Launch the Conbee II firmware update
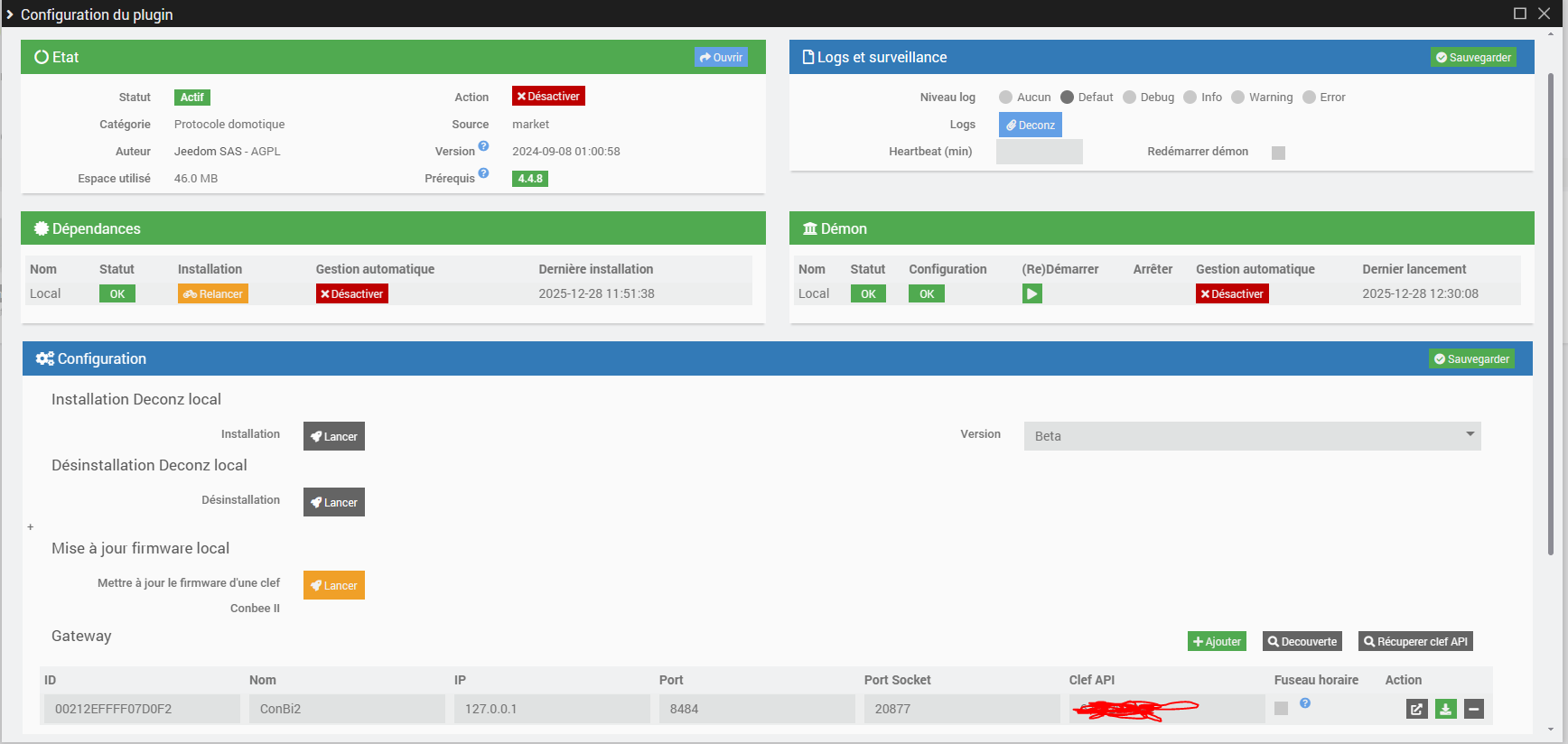This screenshot has height=744, width=1568. pyautogui.click(x=334, y=585)
